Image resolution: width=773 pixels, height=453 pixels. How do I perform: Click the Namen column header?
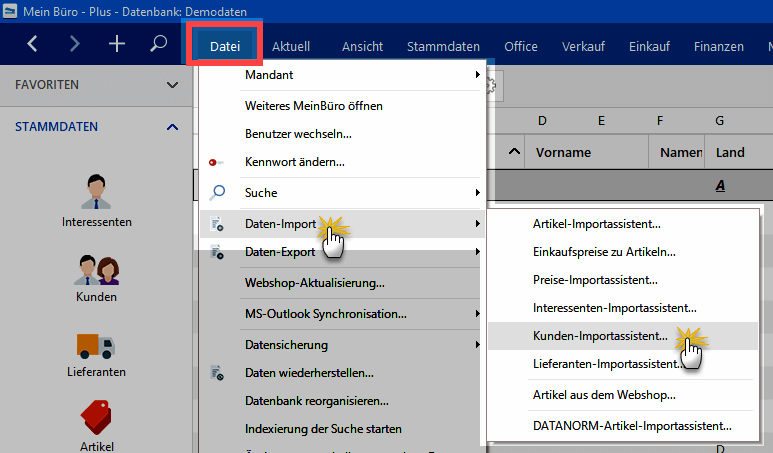point(677,152)
